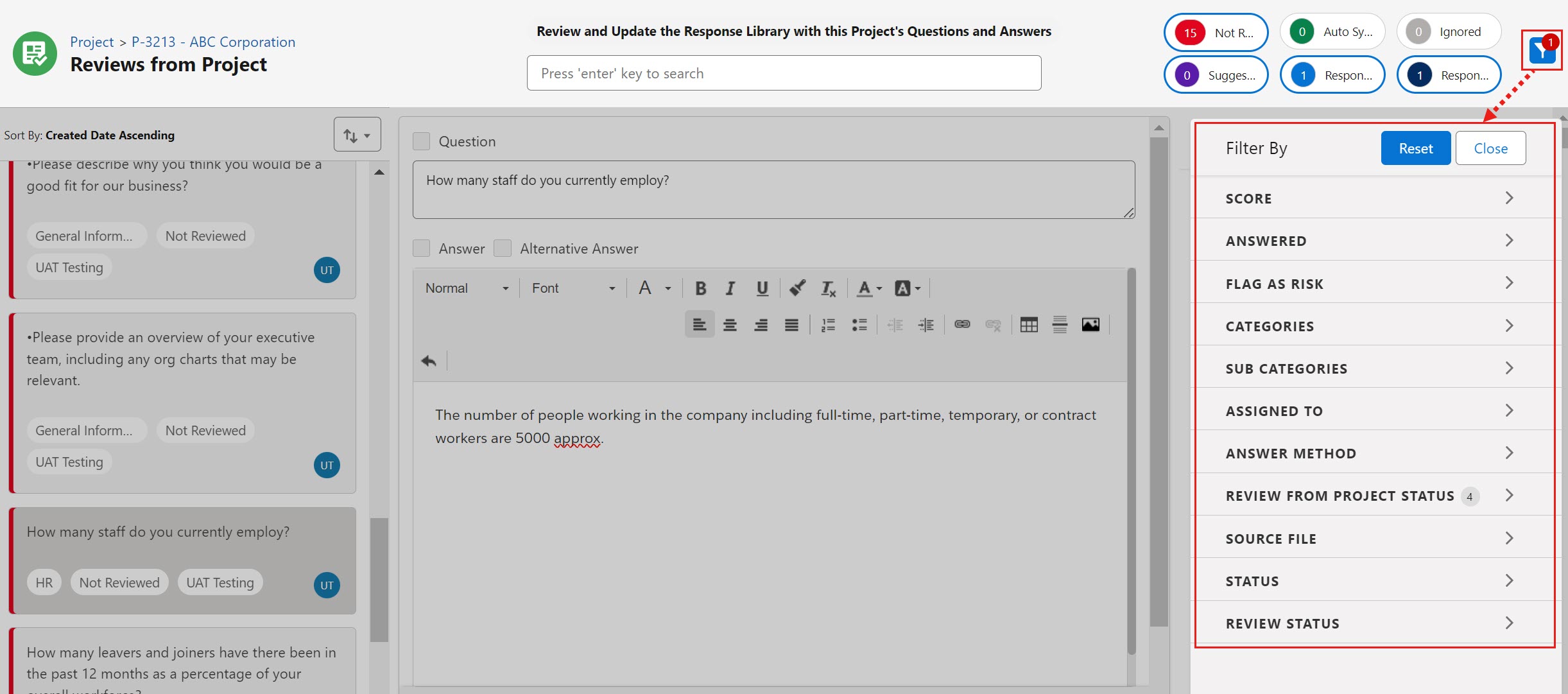
Task: Click the Reset filter button
Action: coord(1415,148)
